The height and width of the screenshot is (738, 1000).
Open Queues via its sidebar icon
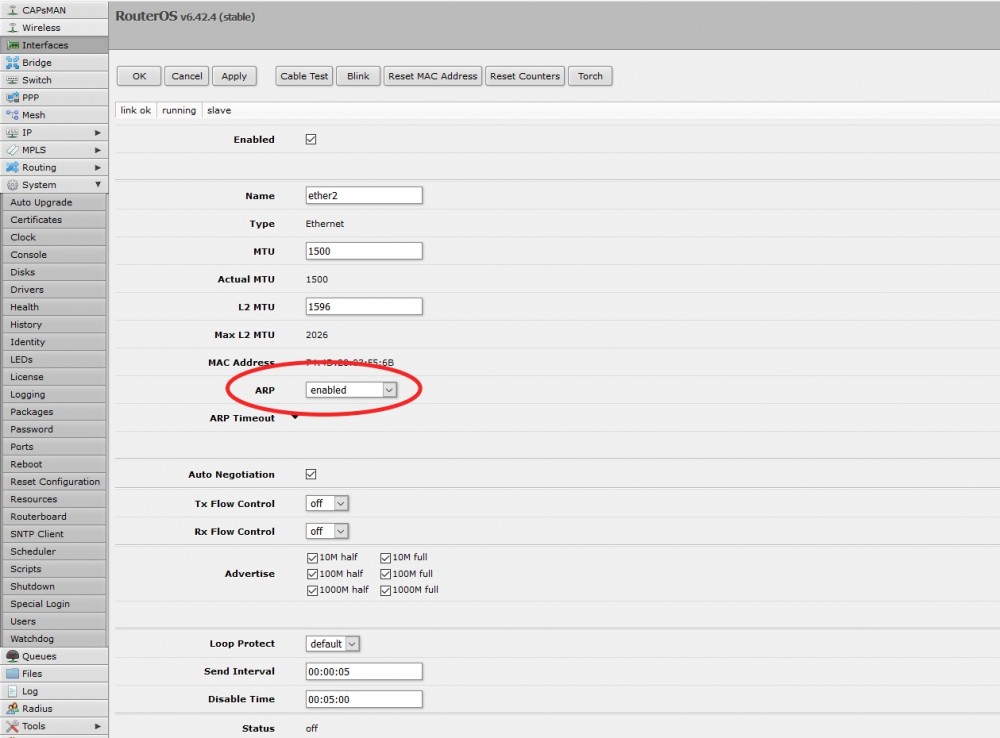pyautogui.click(x=12, y=657)
